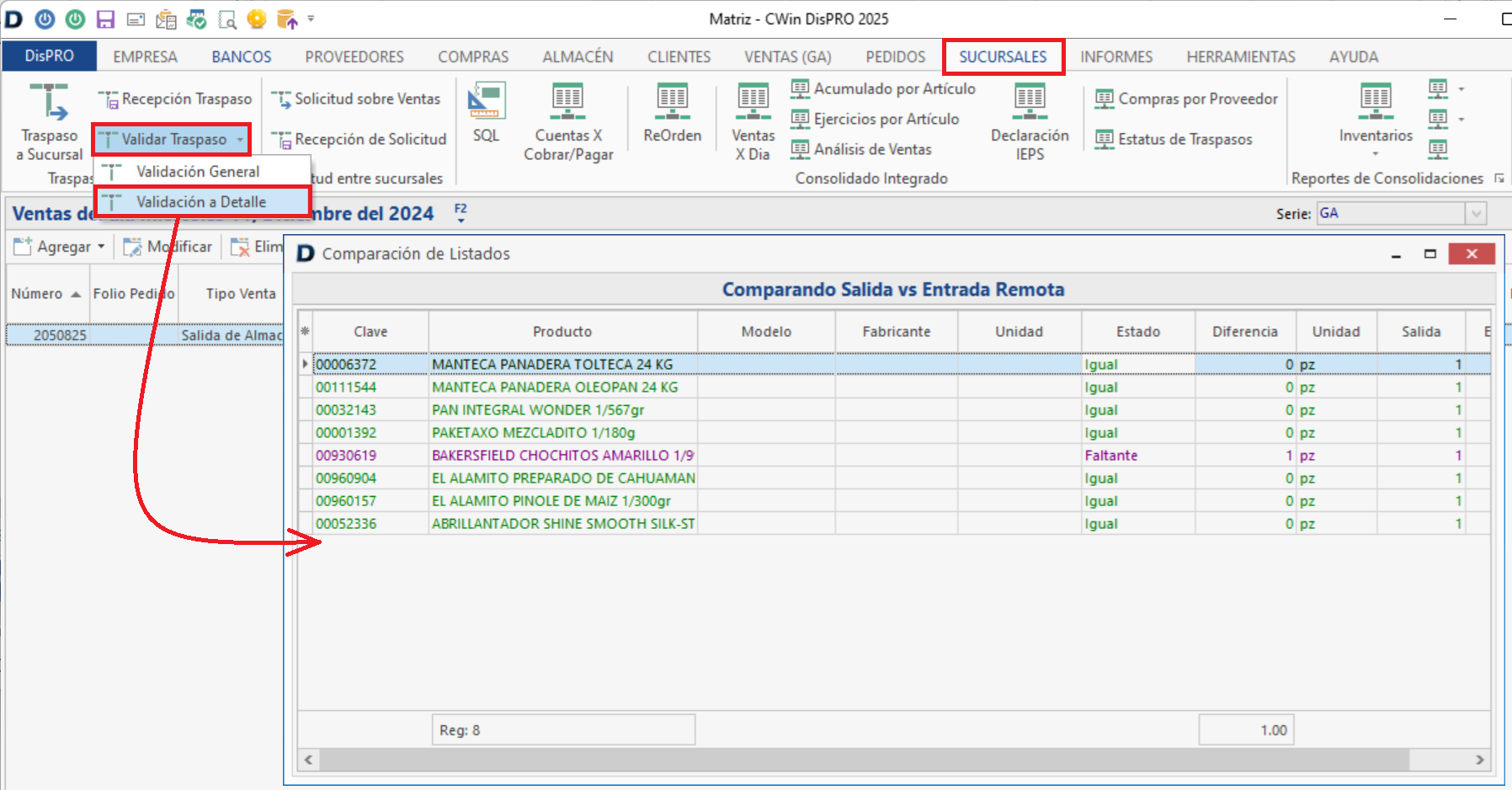Click Recepción de Solicitud
1512x790 pixels.
pos(359,139)
